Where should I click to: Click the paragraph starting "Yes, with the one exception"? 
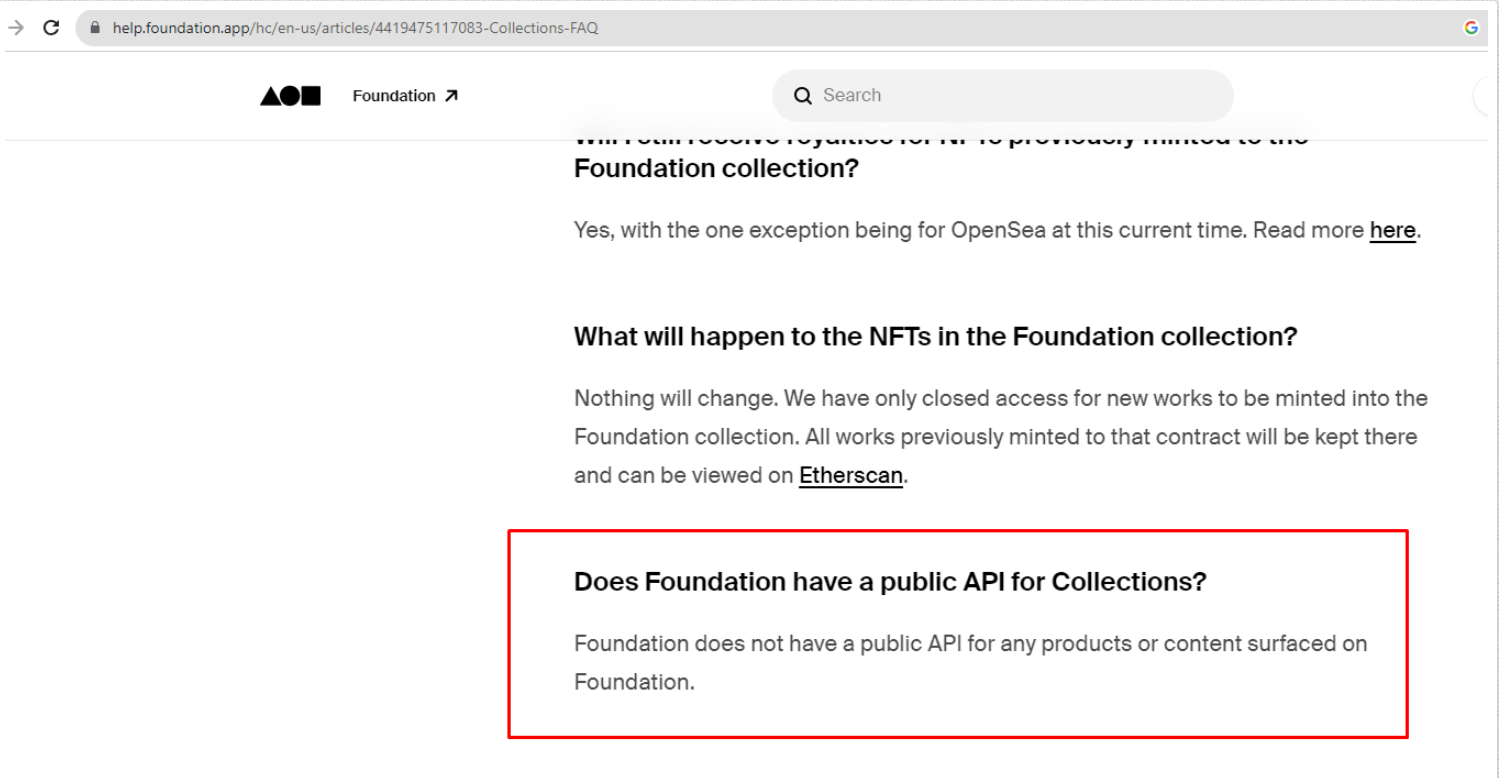pyautogui.click(x=997, y=230)
